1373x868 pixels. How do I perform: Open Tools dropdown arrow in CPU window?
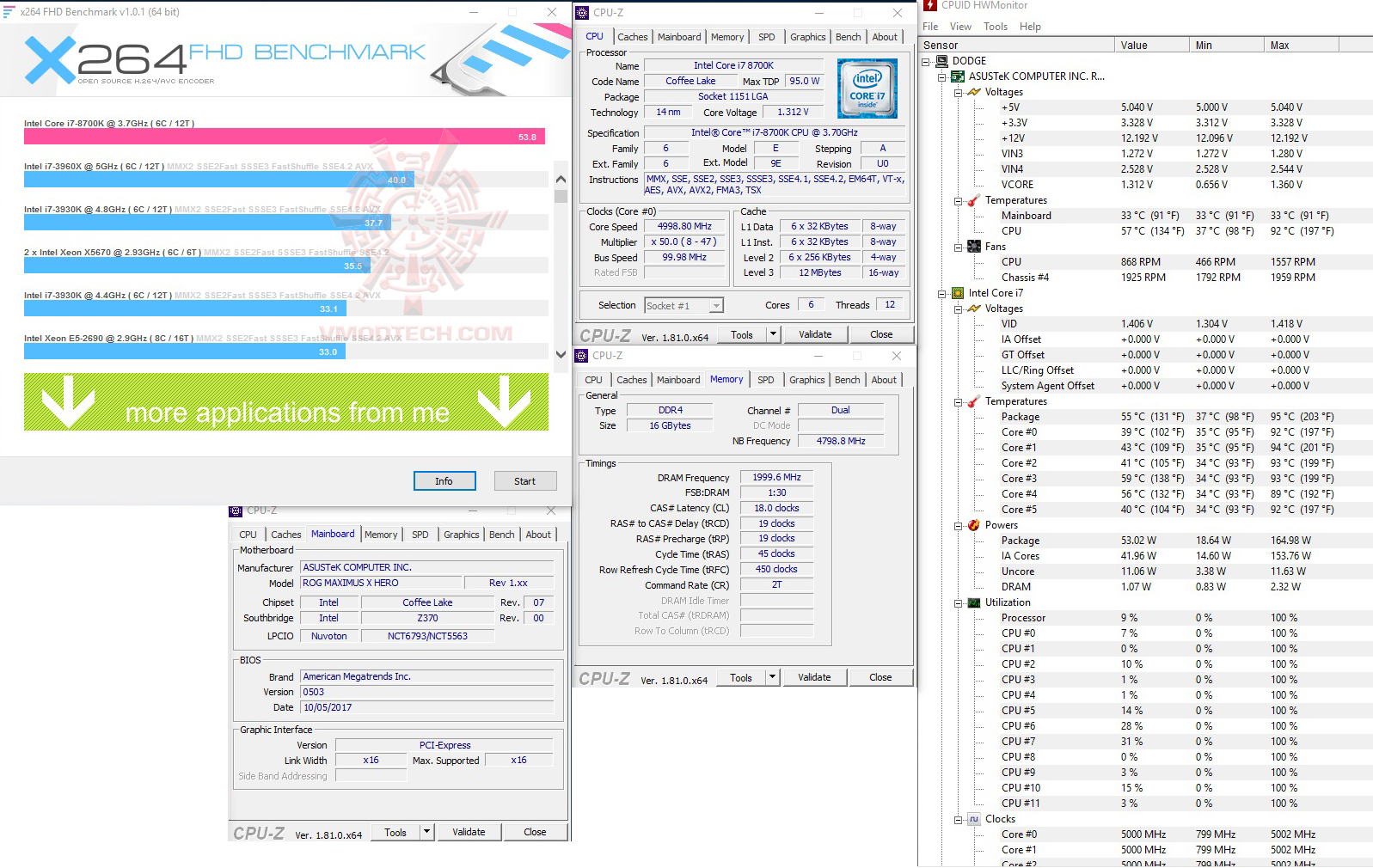773,334
